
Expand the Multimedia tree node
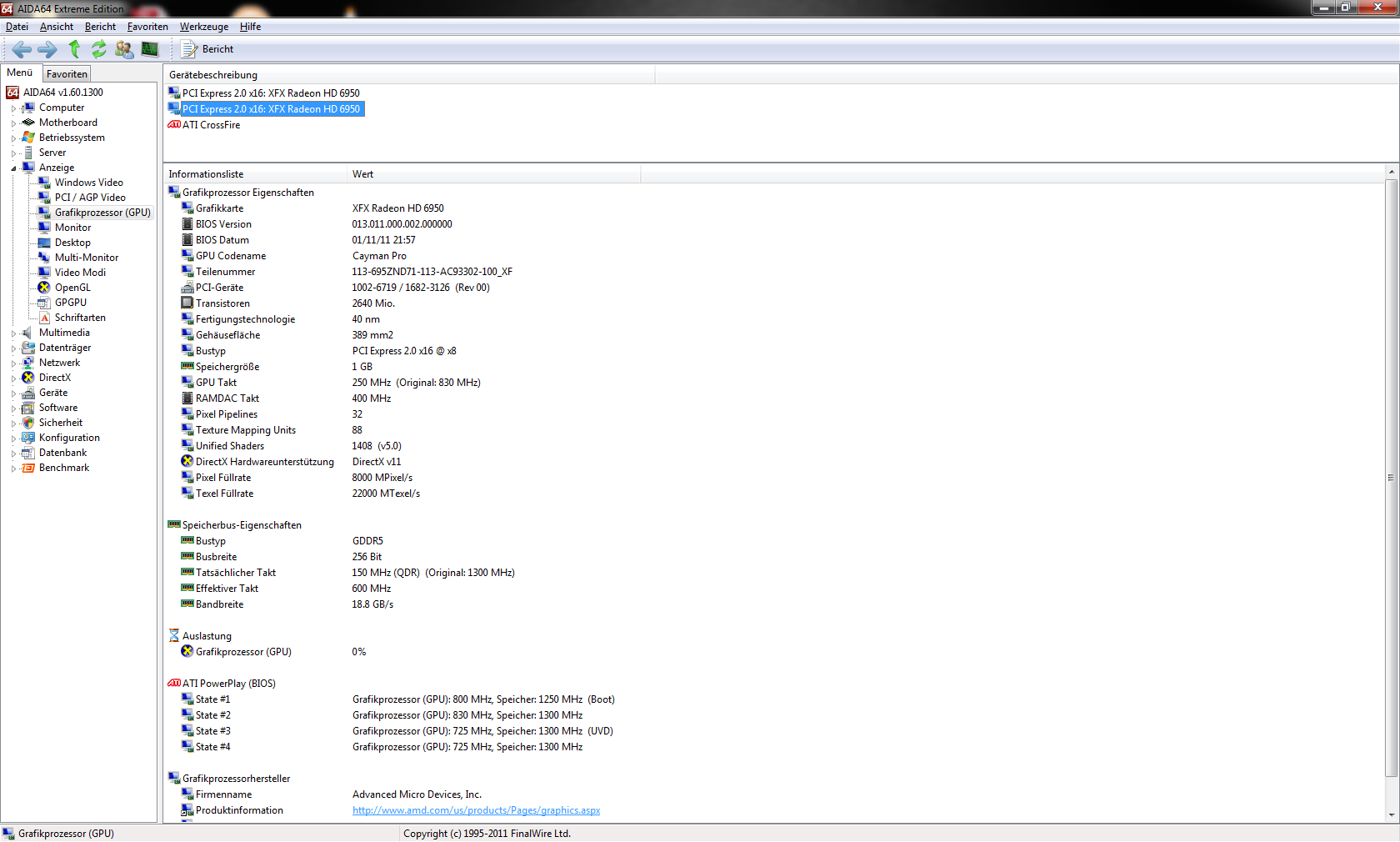[x=13, y=333]
